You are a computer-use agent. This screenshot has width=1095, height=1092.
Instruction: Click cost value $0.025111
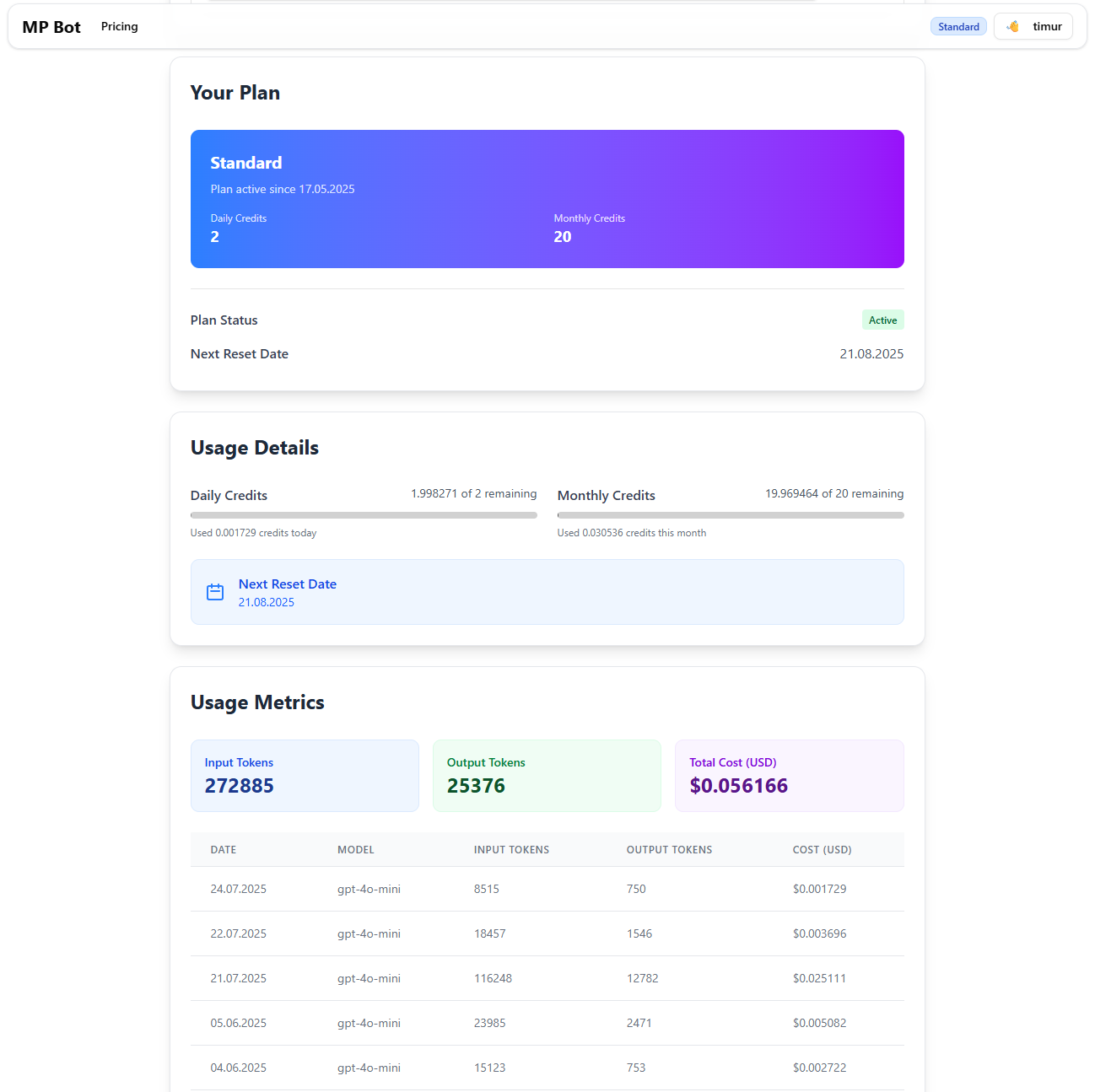(820, 978)
